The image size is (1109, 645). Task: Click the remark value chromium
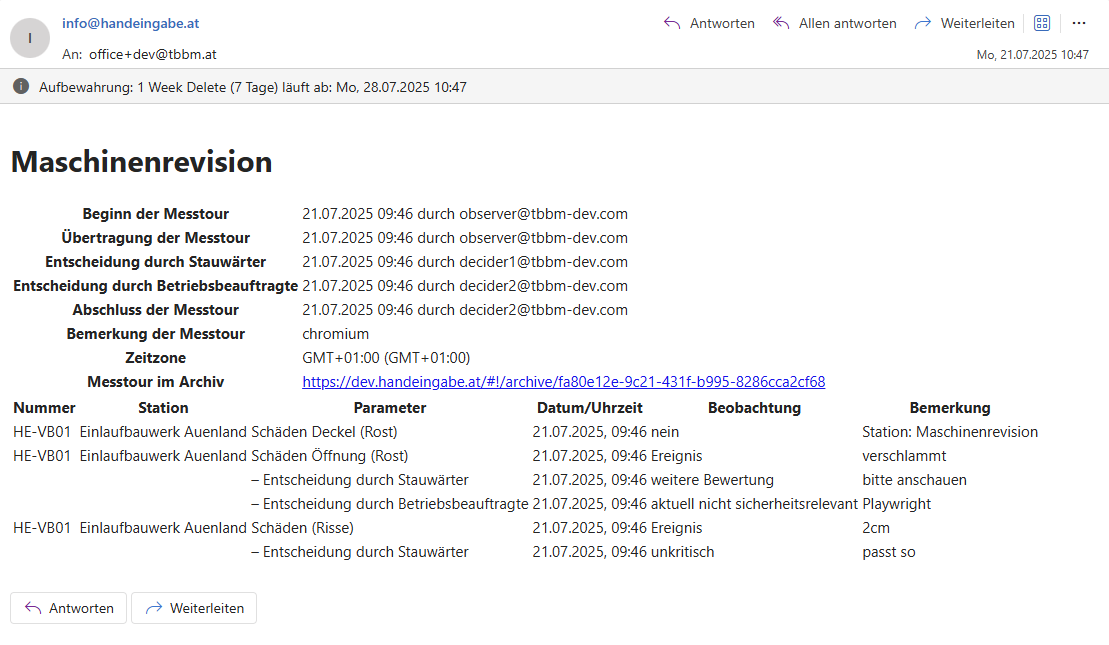tap(335, 334)
